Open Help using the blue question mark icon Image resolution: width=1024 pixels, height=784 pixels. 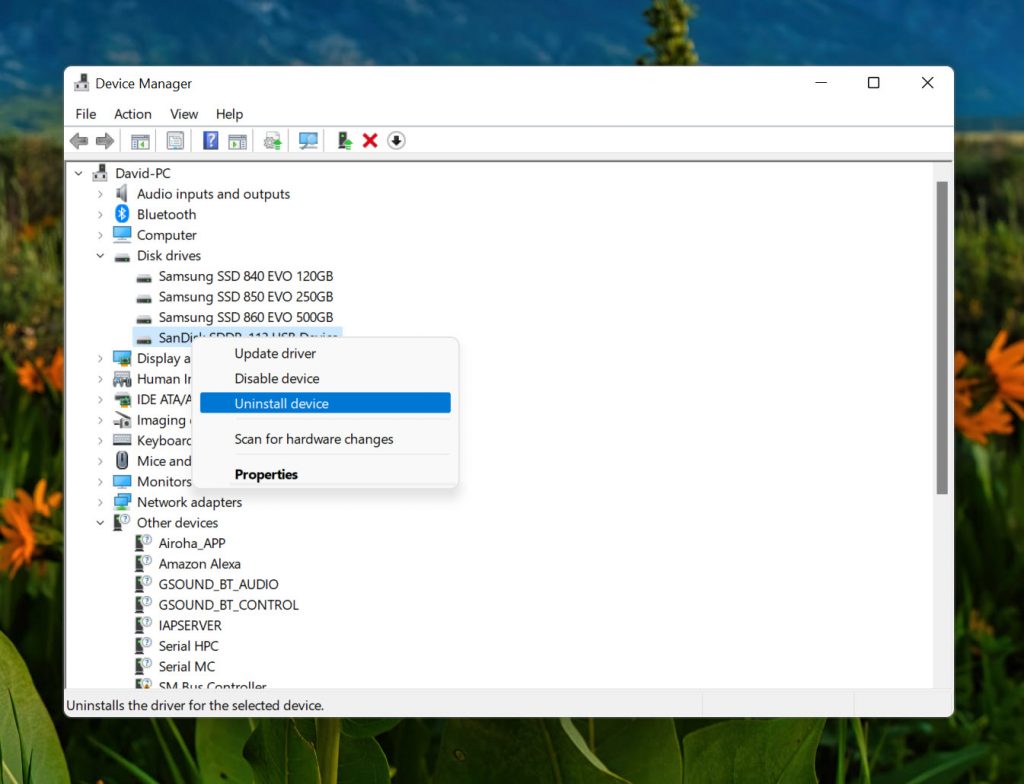click(x=211, y=140)
